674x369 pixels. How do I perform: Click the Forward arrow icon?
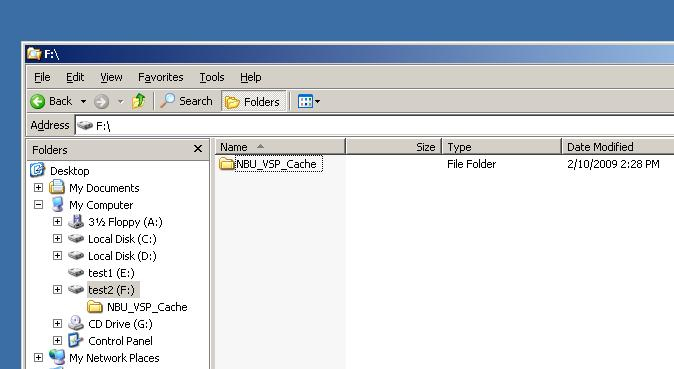pyautogui.click(x=101, y=102)
